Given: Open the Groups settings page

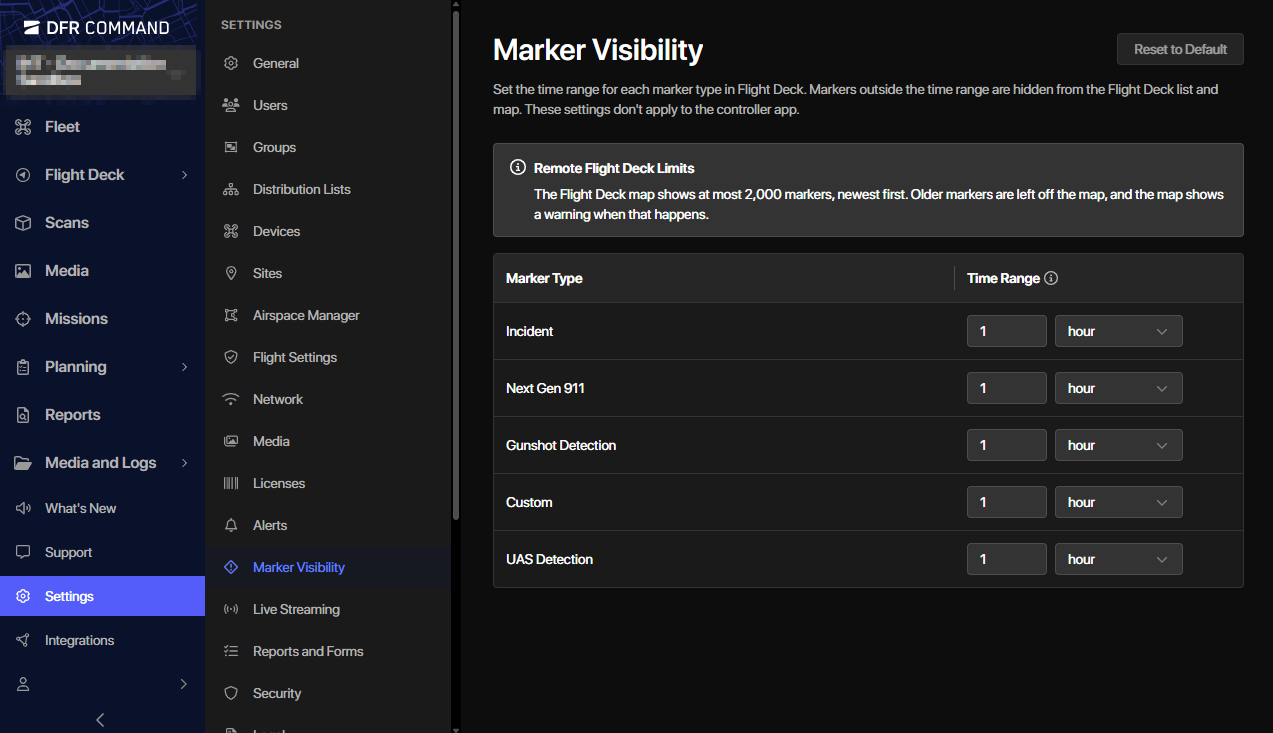Looking at the screenshot, I should point(328,147).
